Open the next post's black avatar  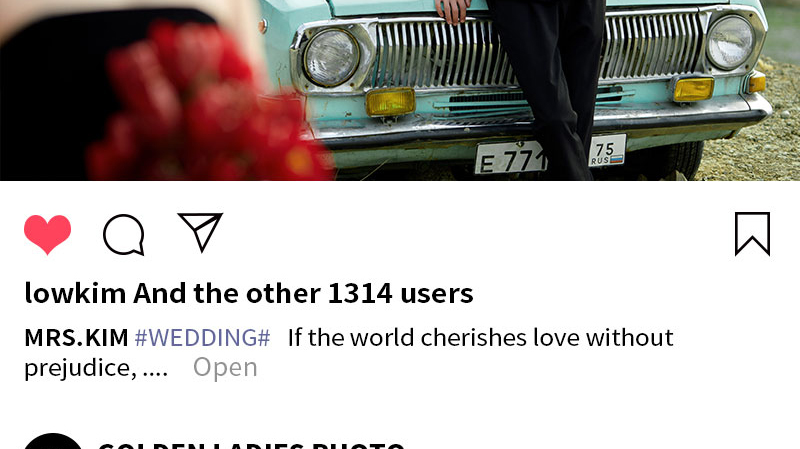pos(53,442)
